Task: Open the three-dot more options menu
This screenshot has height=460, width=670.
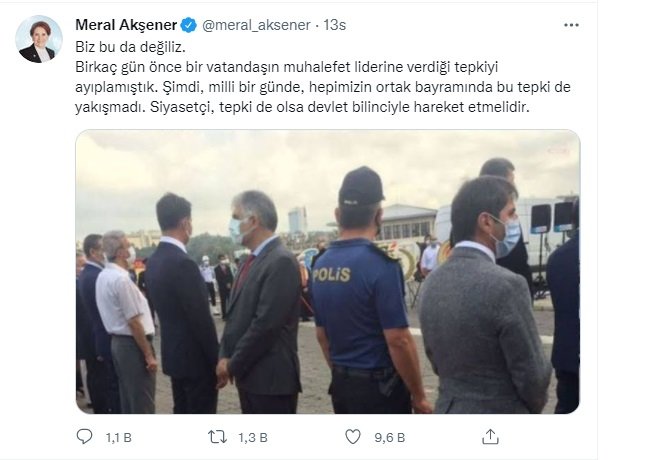Action: click(x=571, y=25)
